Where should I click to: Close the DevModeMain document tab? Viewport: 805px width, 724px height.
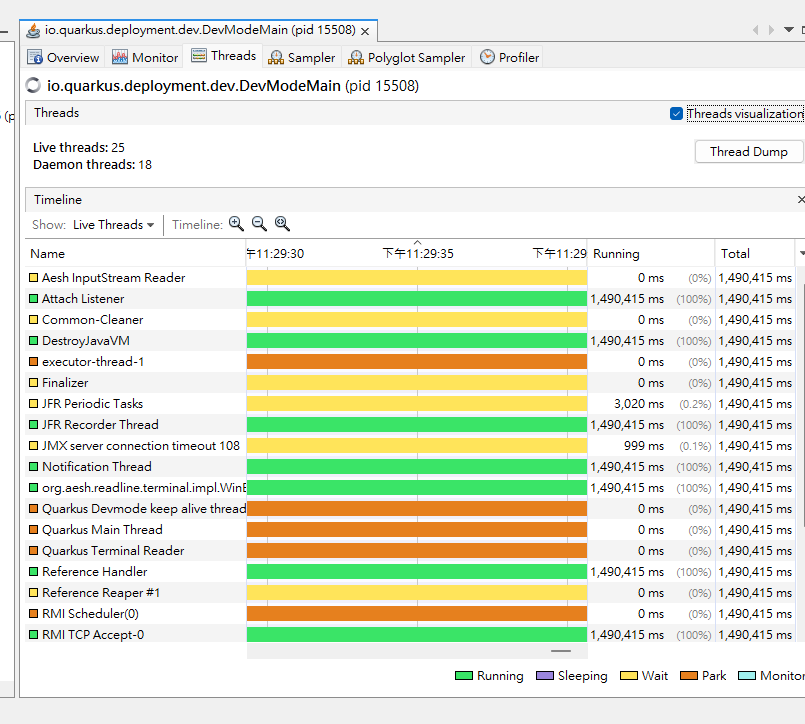click(365, 31)
